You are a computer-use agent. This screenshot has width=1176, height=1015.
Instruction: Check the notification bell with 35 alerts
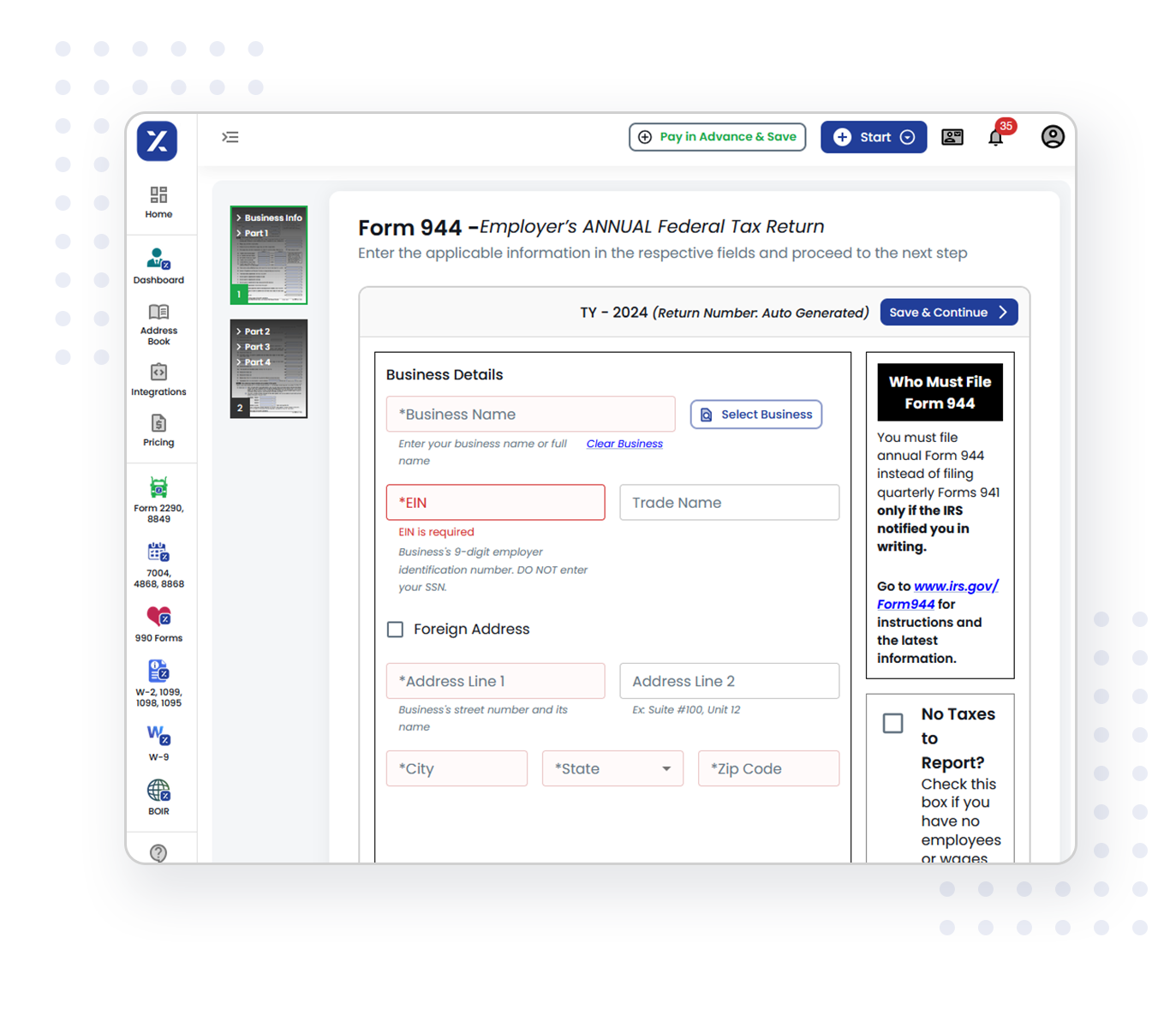coord(996,137)
